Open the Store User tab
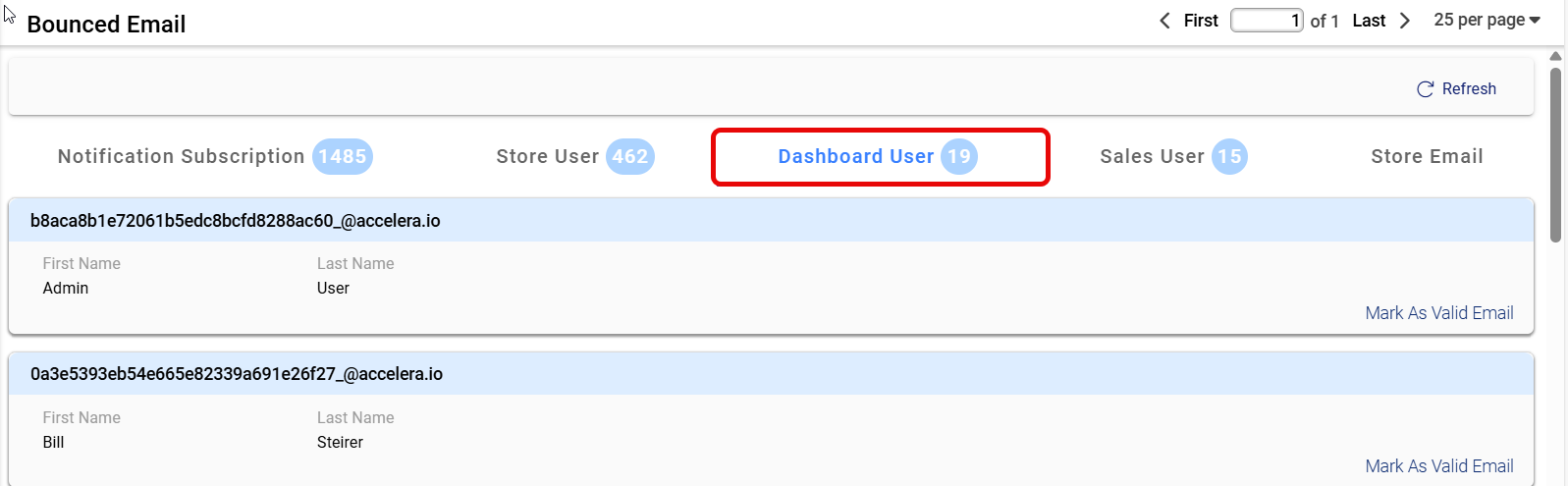Image resolution: width=1568 pixels, height=486 pixels. coord(547,156)
